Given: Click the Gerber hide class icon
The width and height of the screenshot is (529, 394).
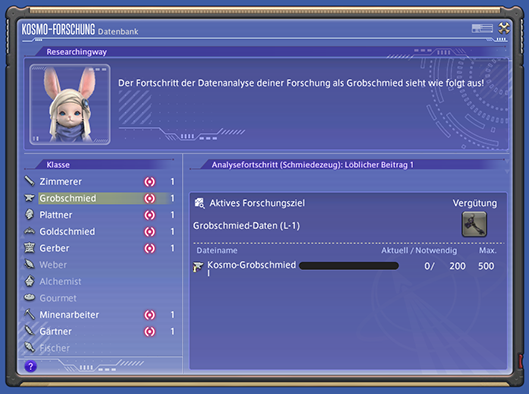Looking at the screenshot, I should [29, 248].
